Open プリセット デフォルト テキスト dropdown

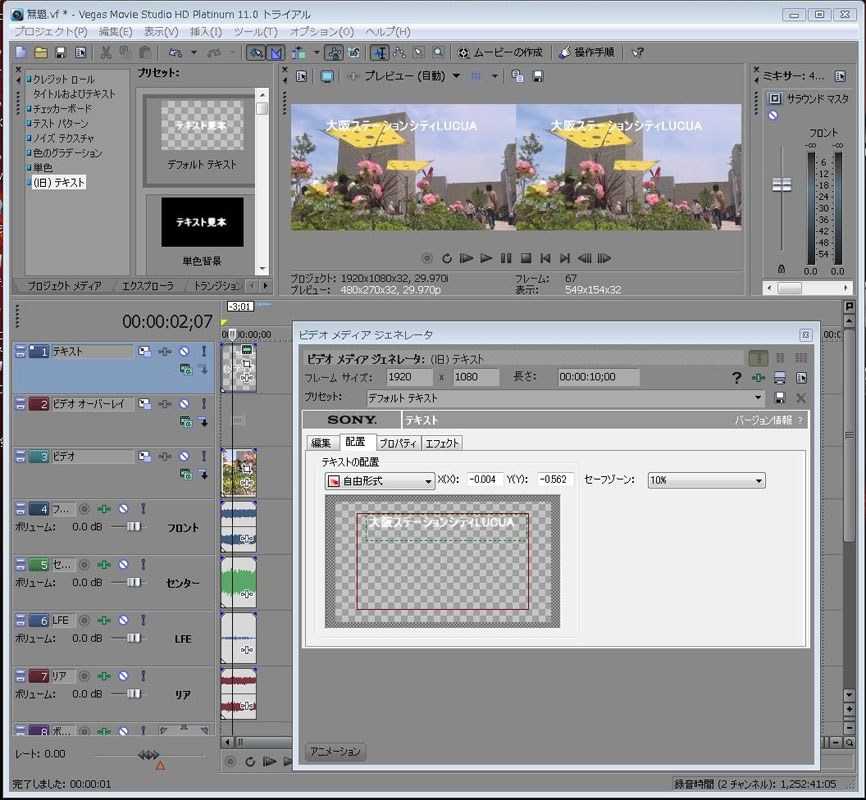click(x=757, y=398)
